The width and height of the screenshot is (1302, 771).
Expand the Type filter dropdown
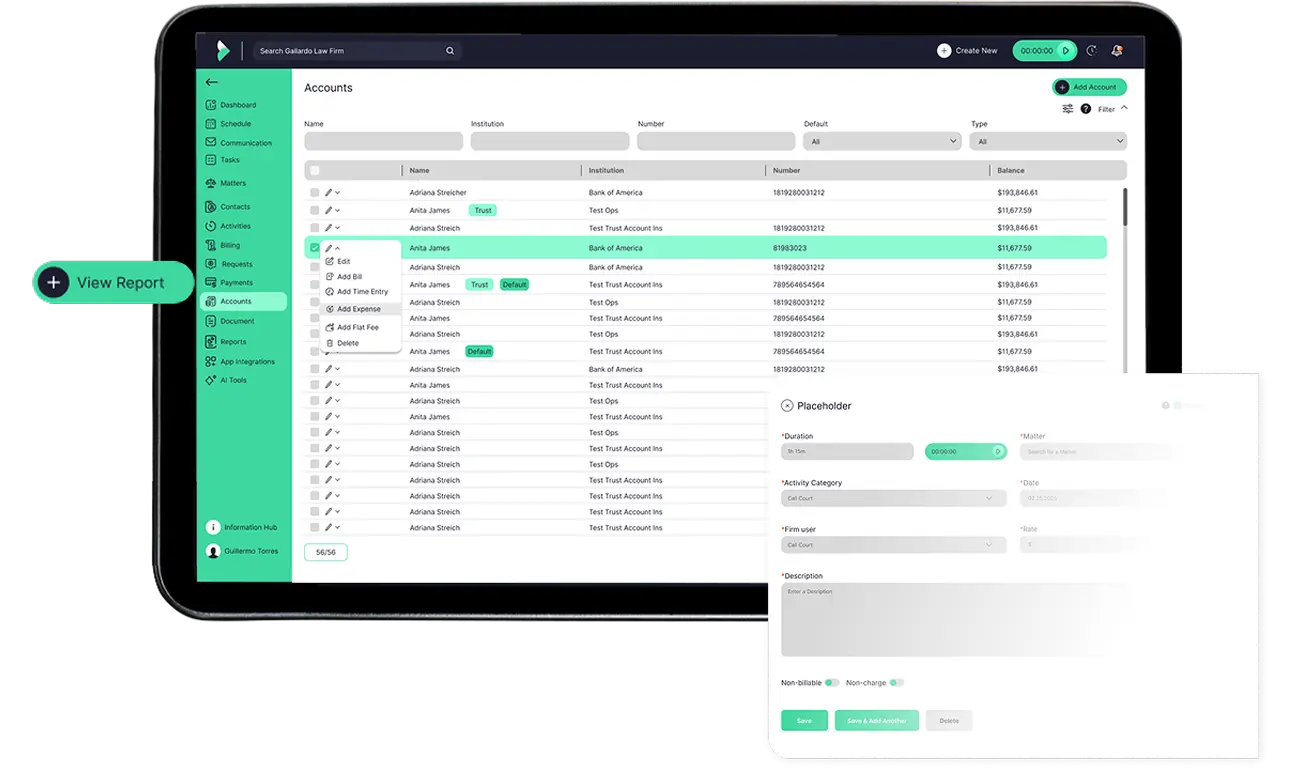[1047, 142]
